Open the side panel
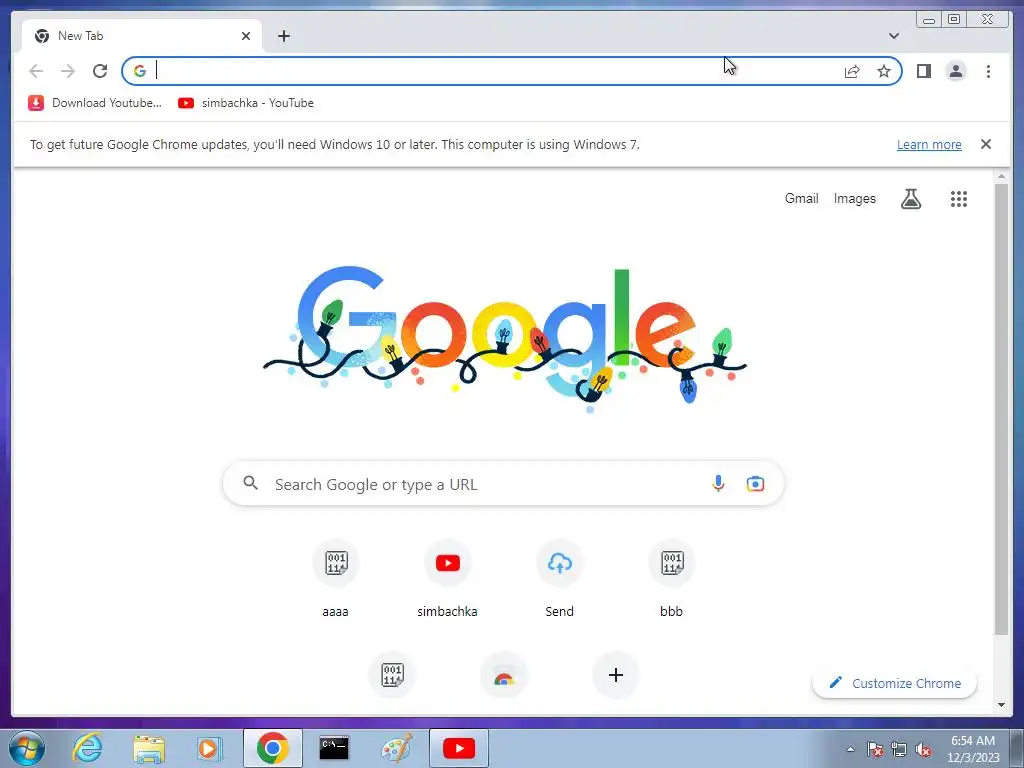The image size is (1024, 768). click(923, 71)
